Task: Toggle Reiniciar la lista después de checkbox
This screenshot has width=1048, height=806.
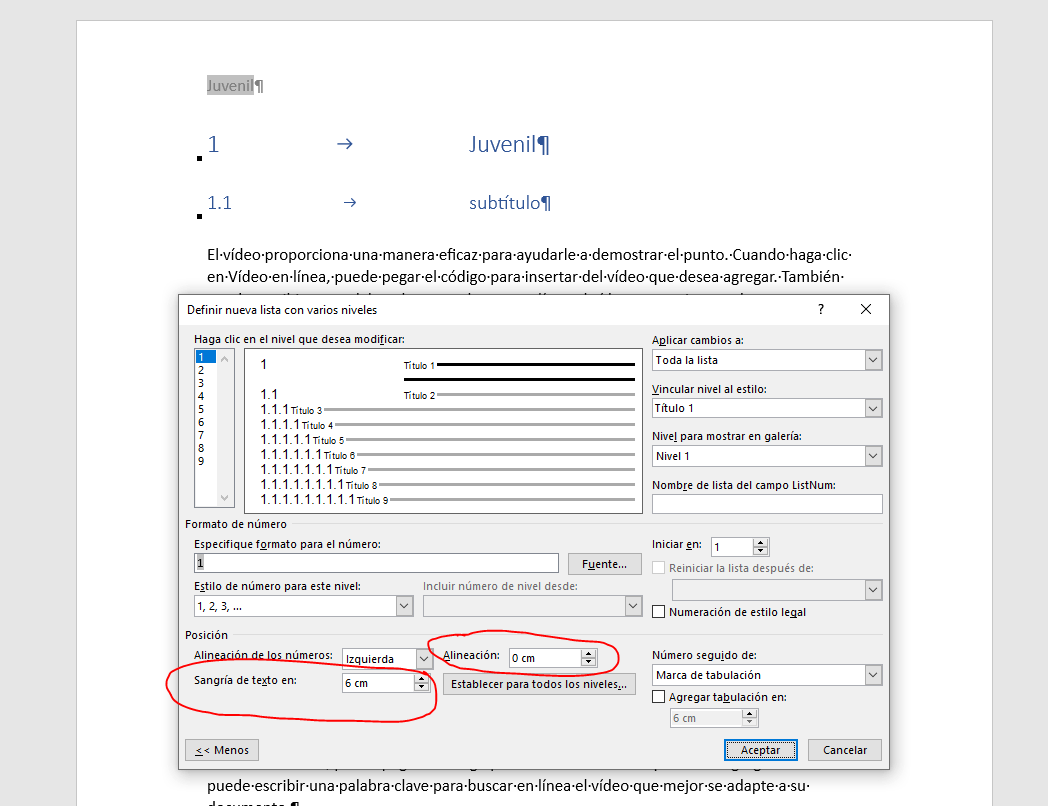Action: (x=658, y=568)
